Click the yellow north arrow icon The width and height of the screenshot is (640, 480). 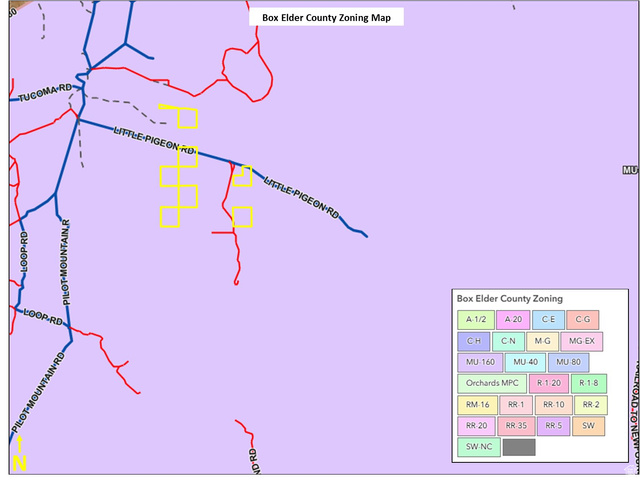19,456
